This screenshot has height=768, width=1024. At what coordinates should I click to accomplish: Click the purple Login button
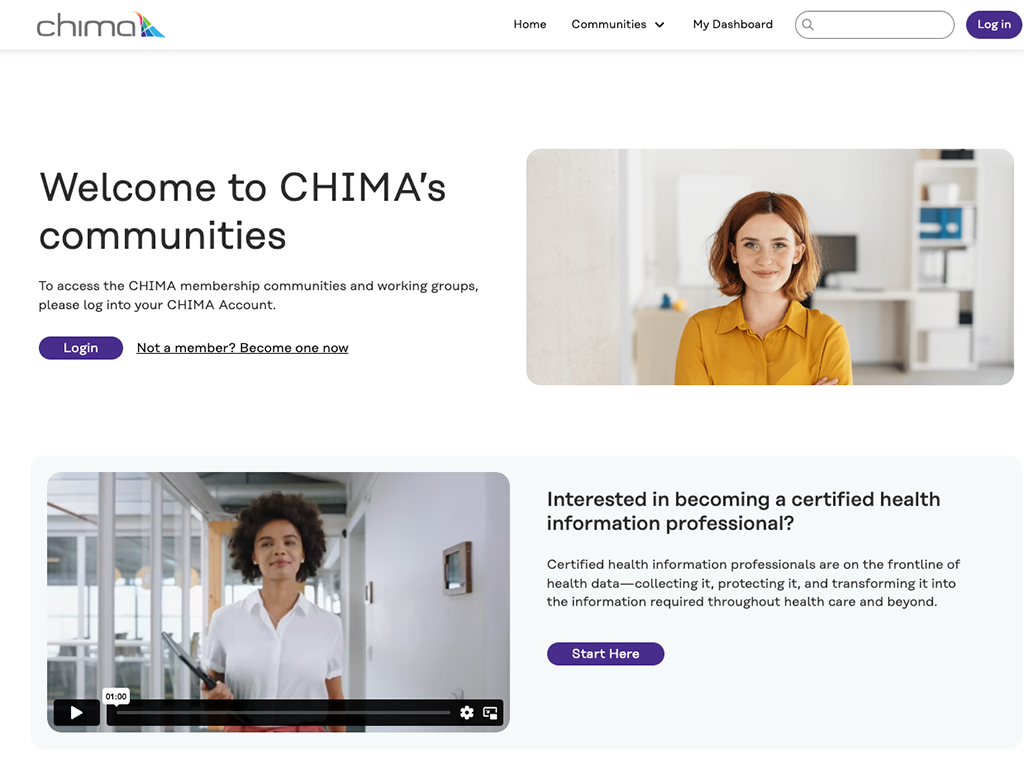coord(81,348)
